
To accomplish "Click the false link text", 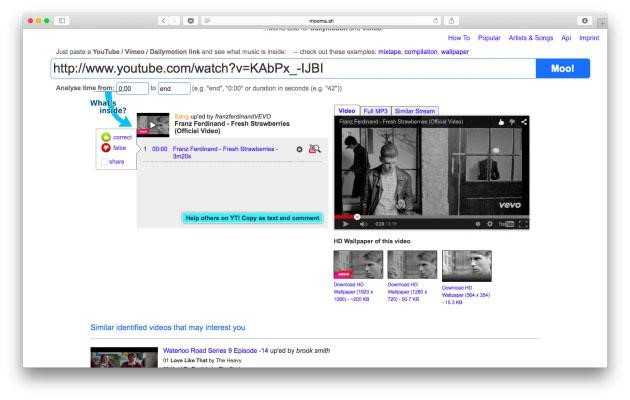I will click(x=119, y=148).
